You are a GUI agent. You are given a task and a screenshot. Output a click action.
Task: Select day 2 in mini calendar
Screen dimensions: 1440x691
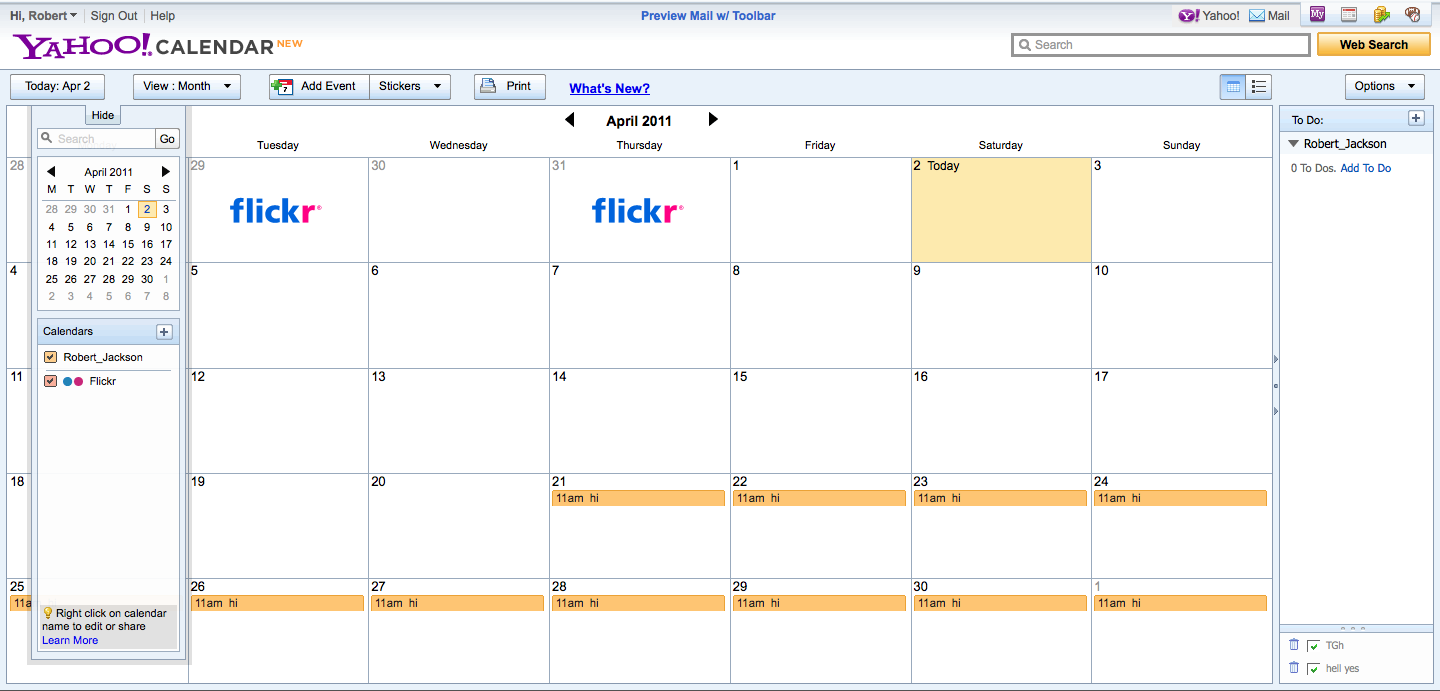click(147, 209)
